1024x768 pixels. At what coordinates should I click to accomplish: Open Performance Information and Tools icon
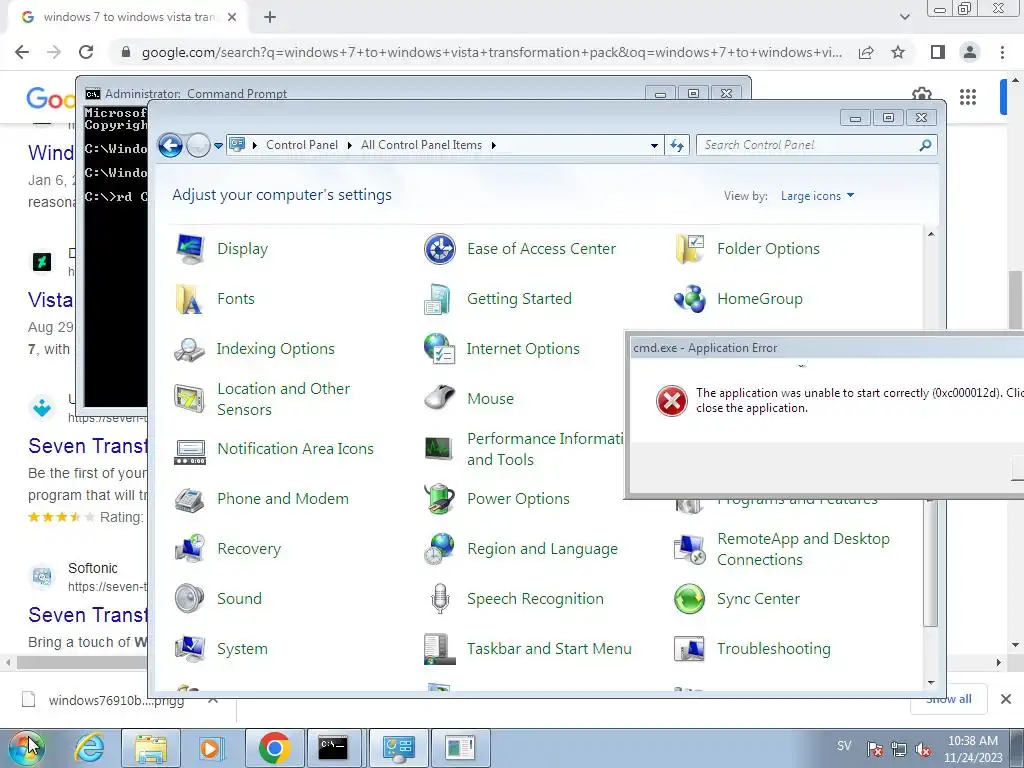(440, 449)
